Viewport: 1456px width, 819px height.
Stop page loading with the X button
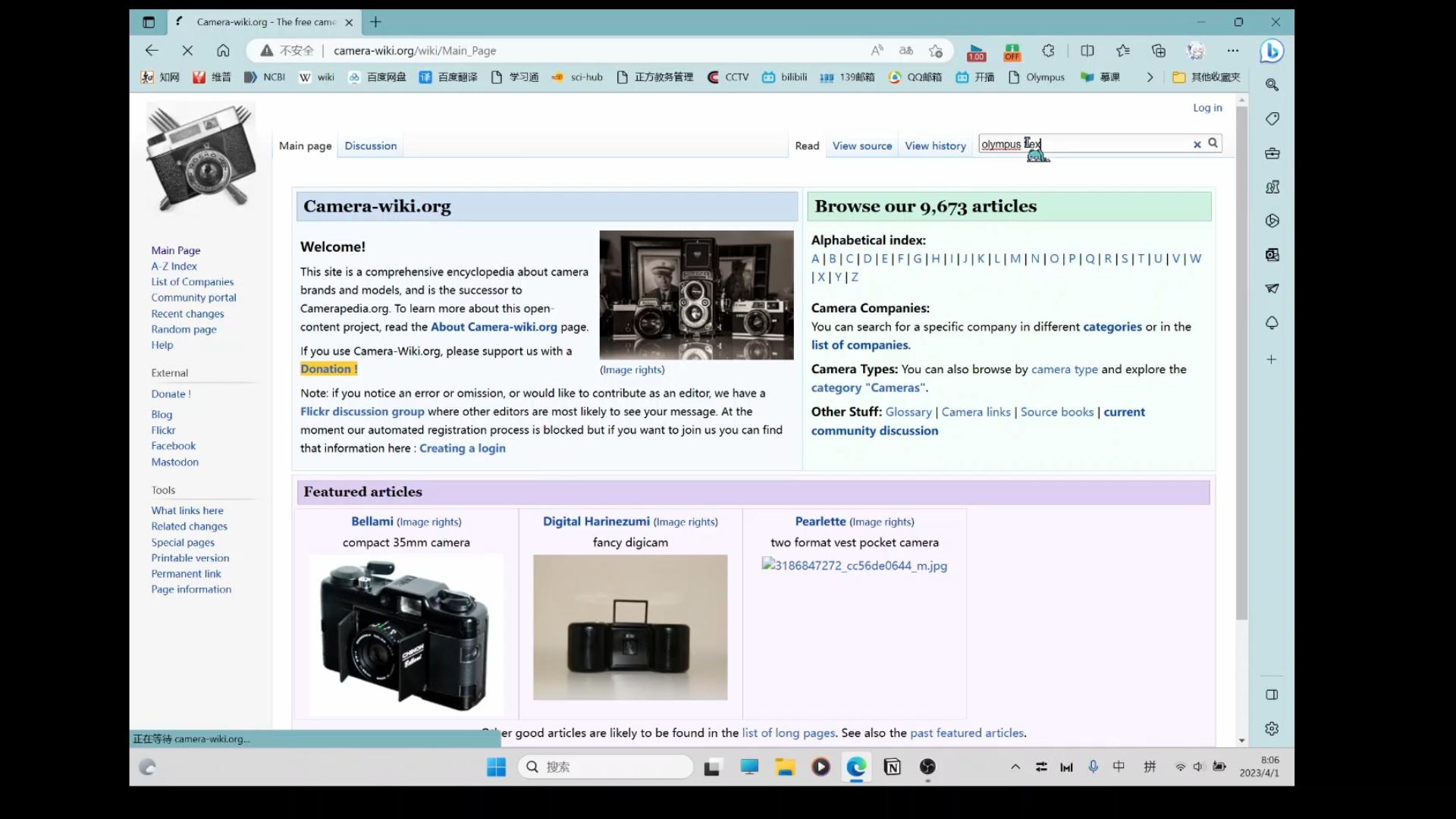(x=187, y=50)
